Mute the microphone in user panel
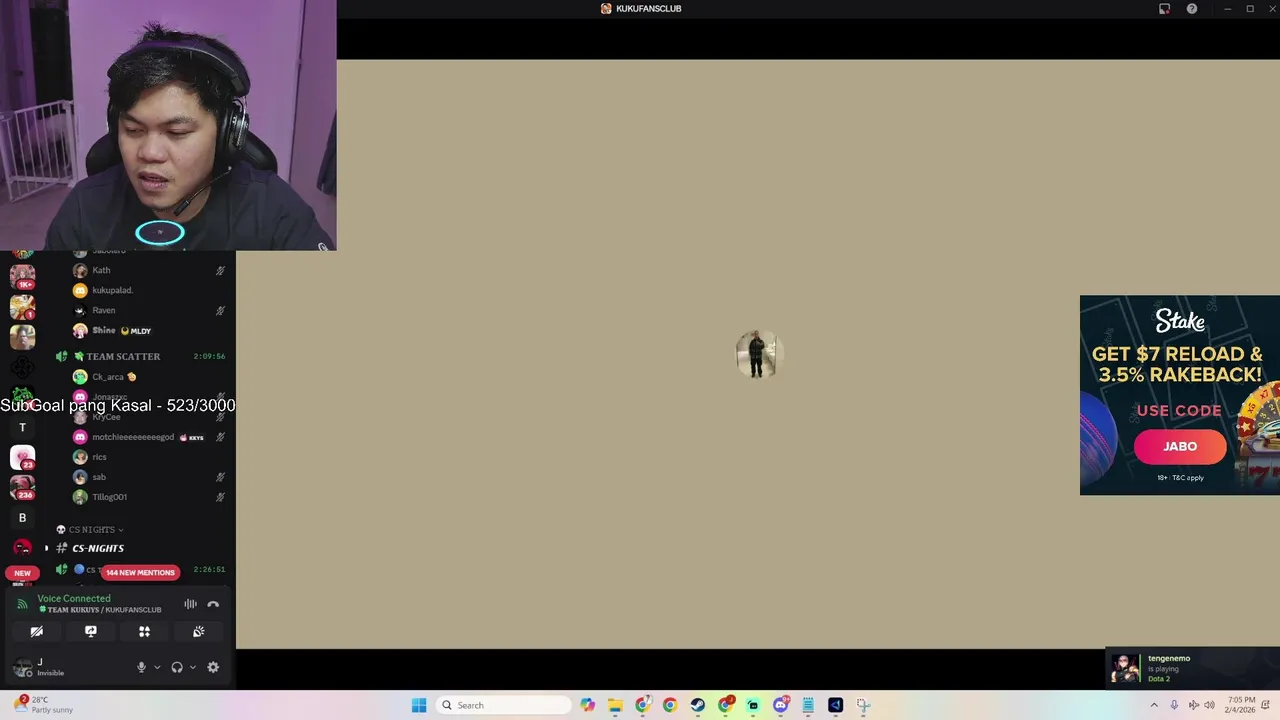This screenshot has width=1280, height=720. [141, 667]
